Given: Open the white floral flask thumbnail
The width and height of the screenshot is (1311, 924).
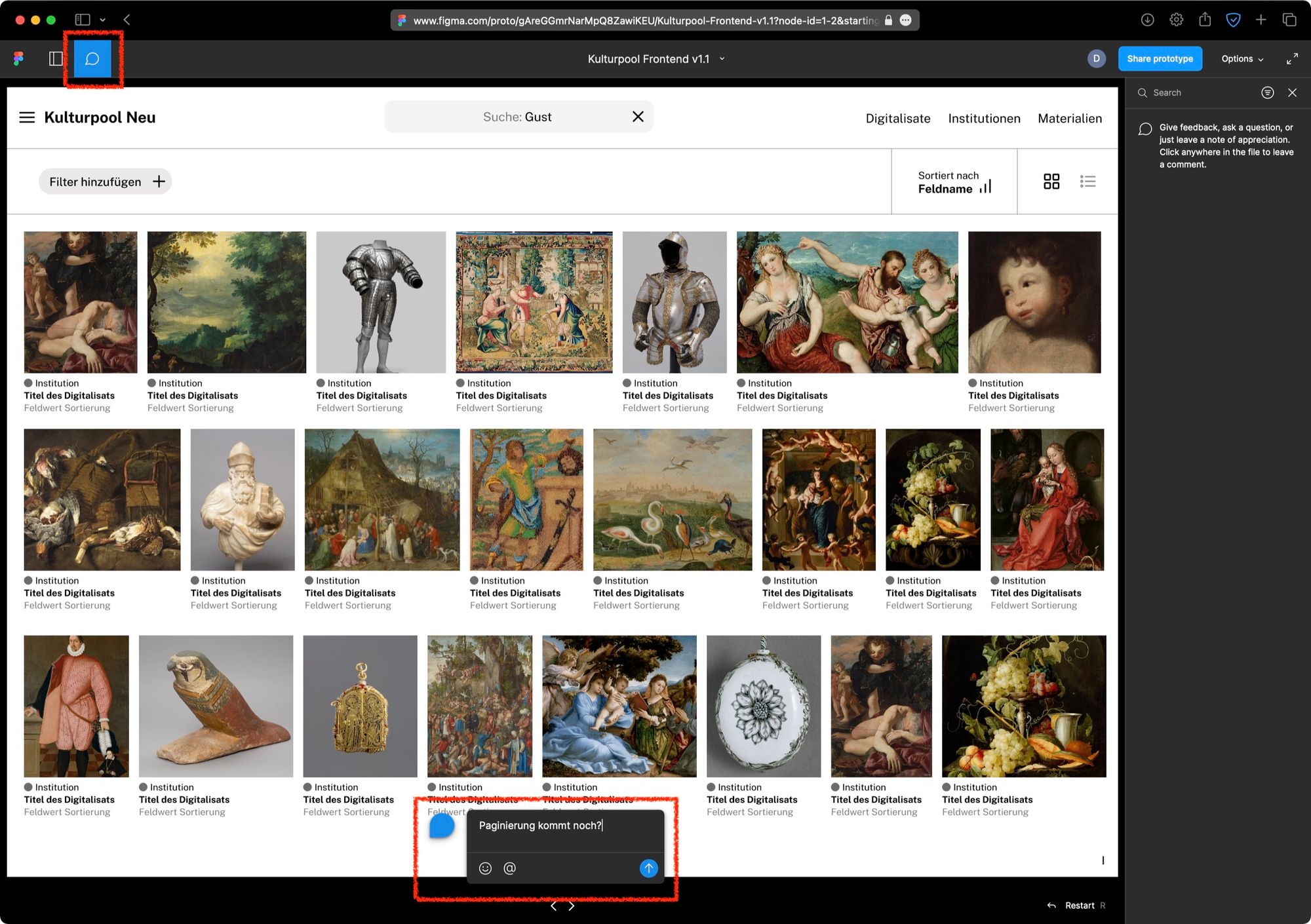Looking at the screenshot, I should click(x=764, y=706).
